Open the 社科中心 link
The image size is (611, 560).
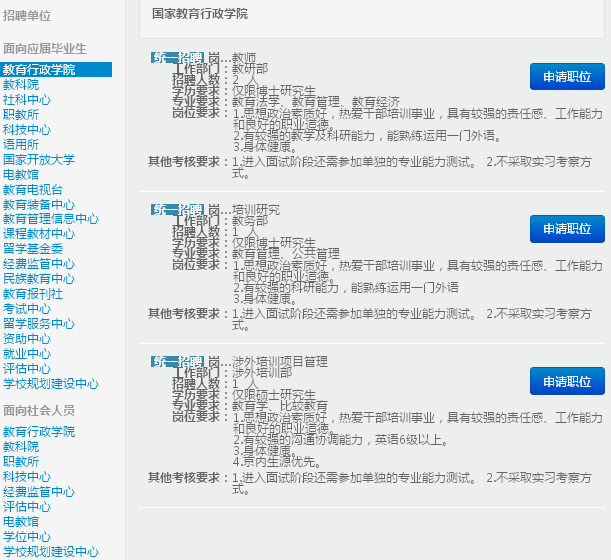[x=27, y=100]
